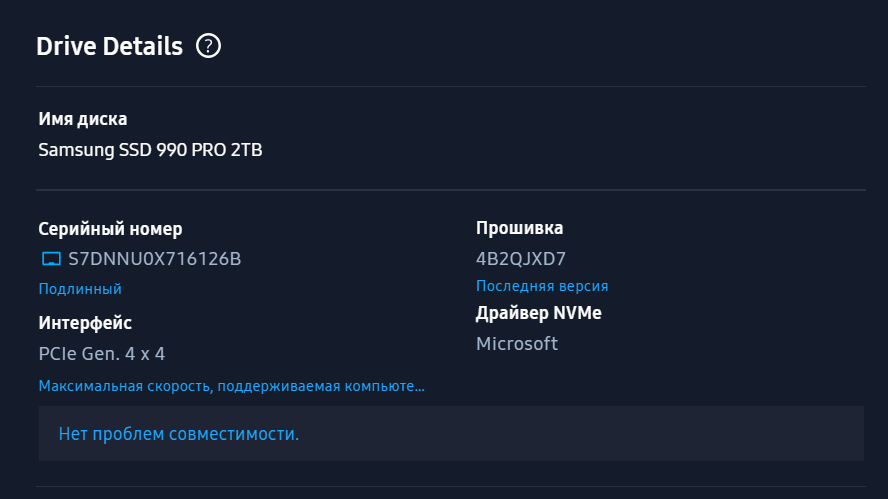Click the Прошивка label
The height and width of the screenshot is (499, 888).
click(519, 228)
